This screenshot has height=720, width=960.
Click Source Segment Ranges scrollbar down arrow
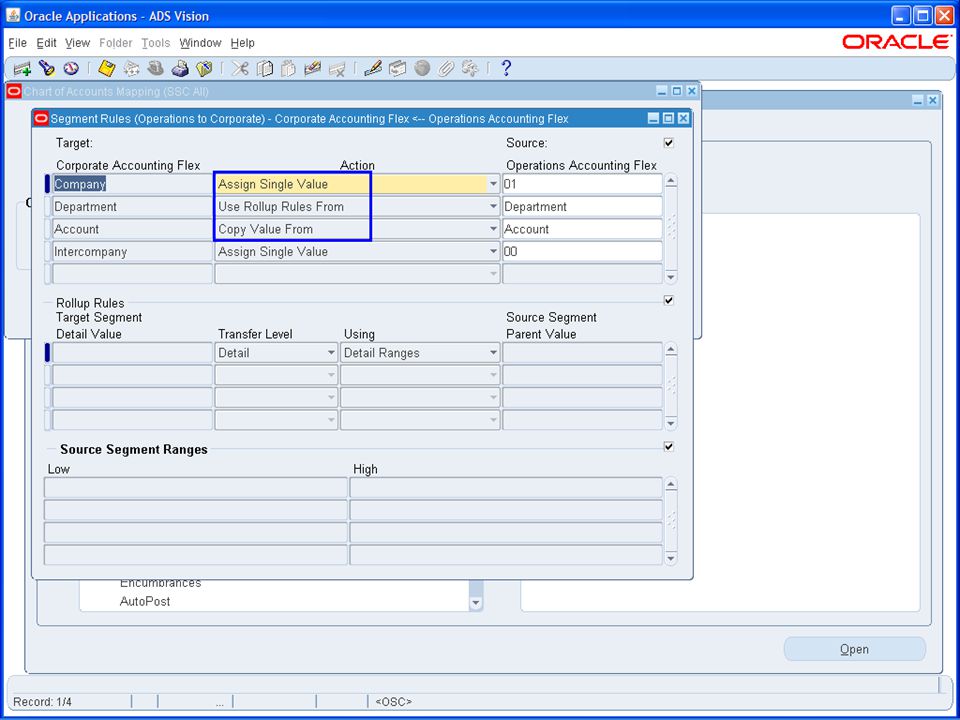pyautogui.click(x=671, y=558)
